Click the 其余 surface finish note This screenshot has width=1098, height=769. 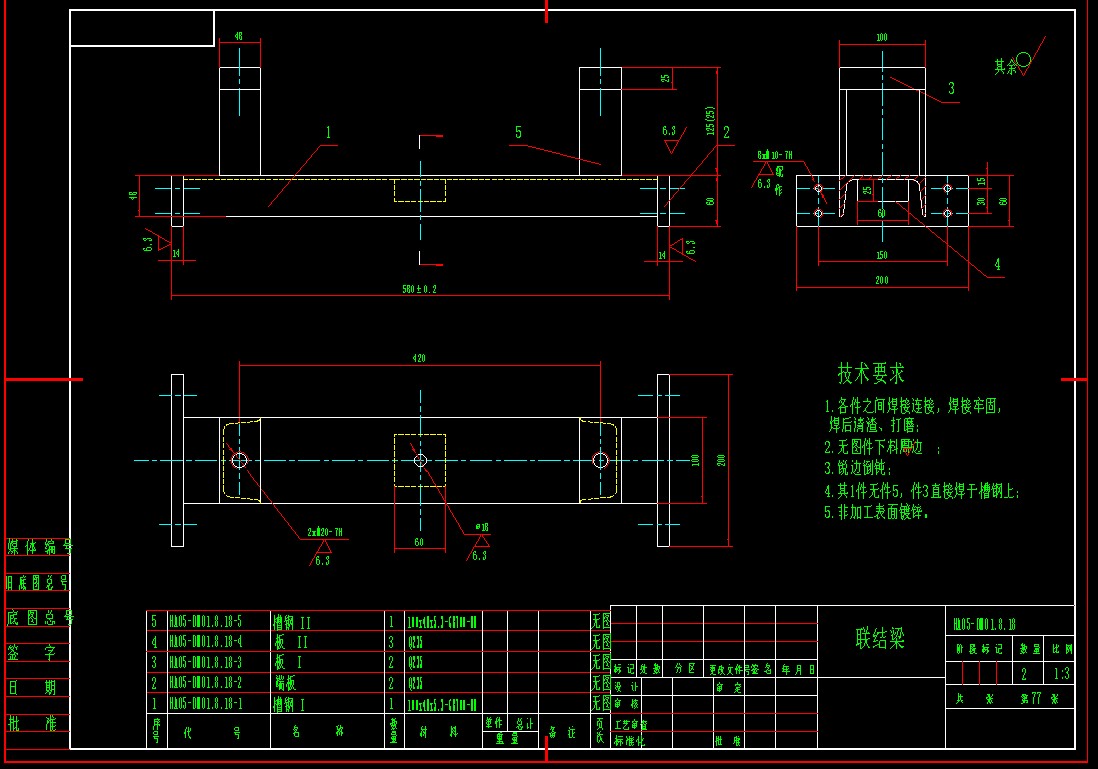tap(1006, 67)
